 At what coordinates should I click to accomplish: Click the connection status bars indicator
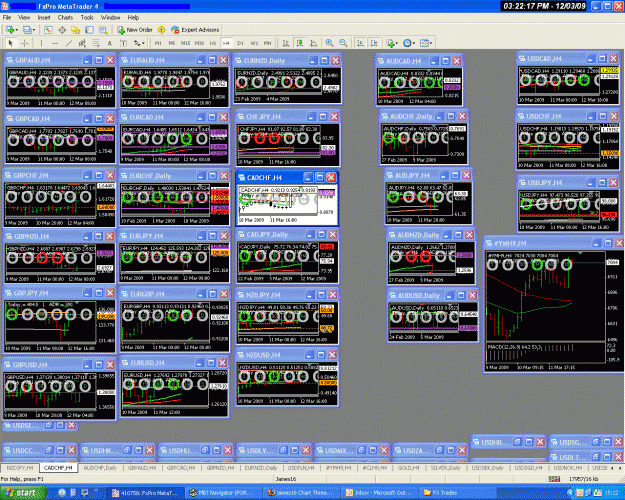point(554,479)
